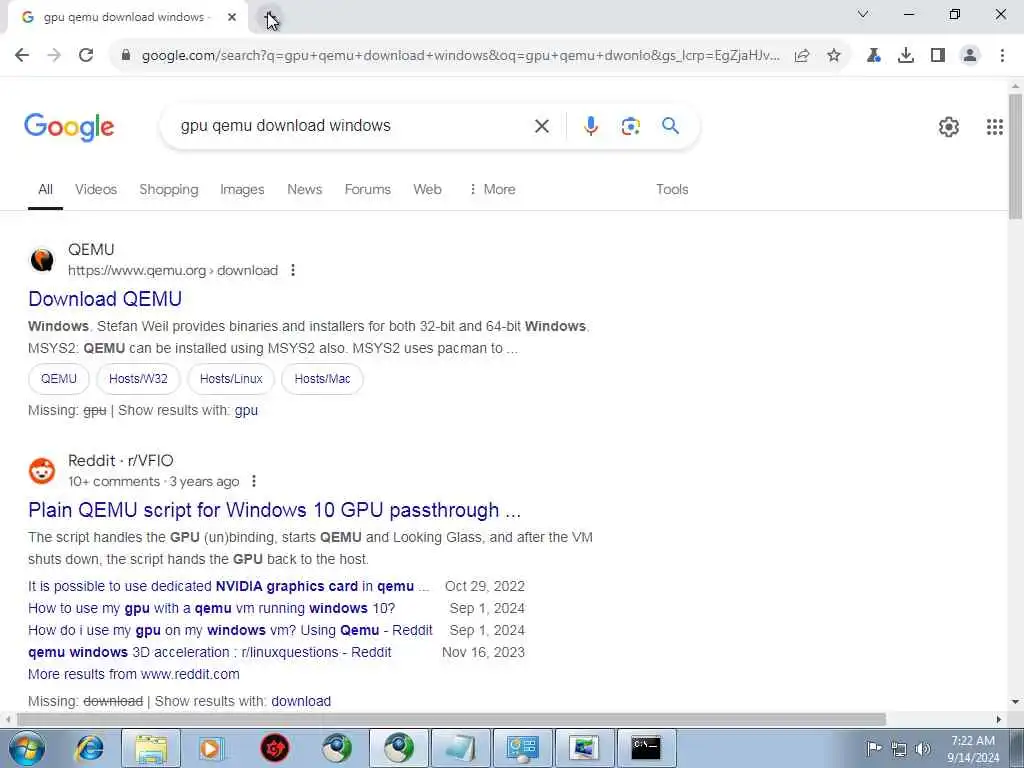Viewport: 1024px width, 768px height.
Task: Click the Reddit favicon
Action: 42,471
